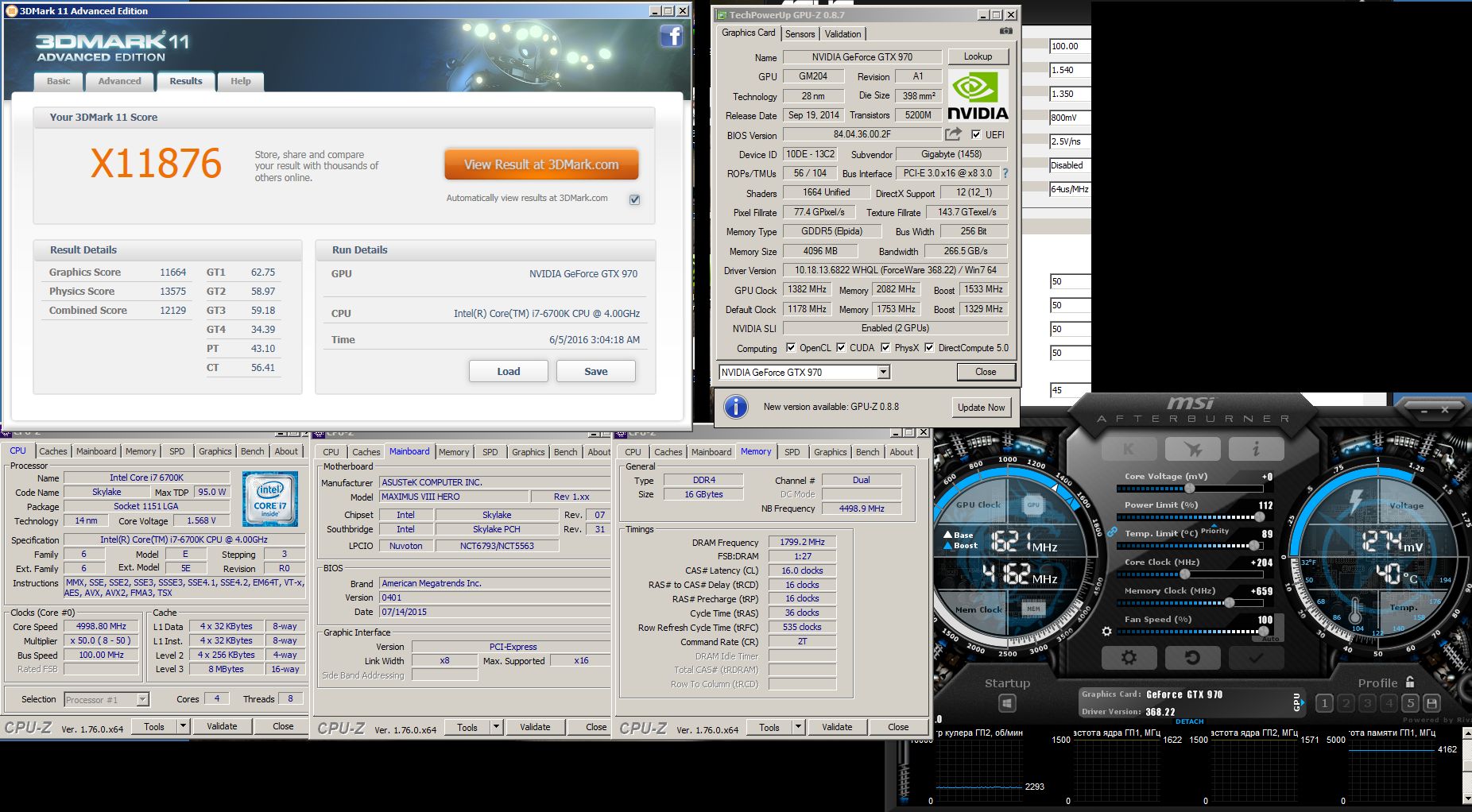Click the Save button in Run Details
Screen dimensions: 1472x812
click(x=596, y=371)
